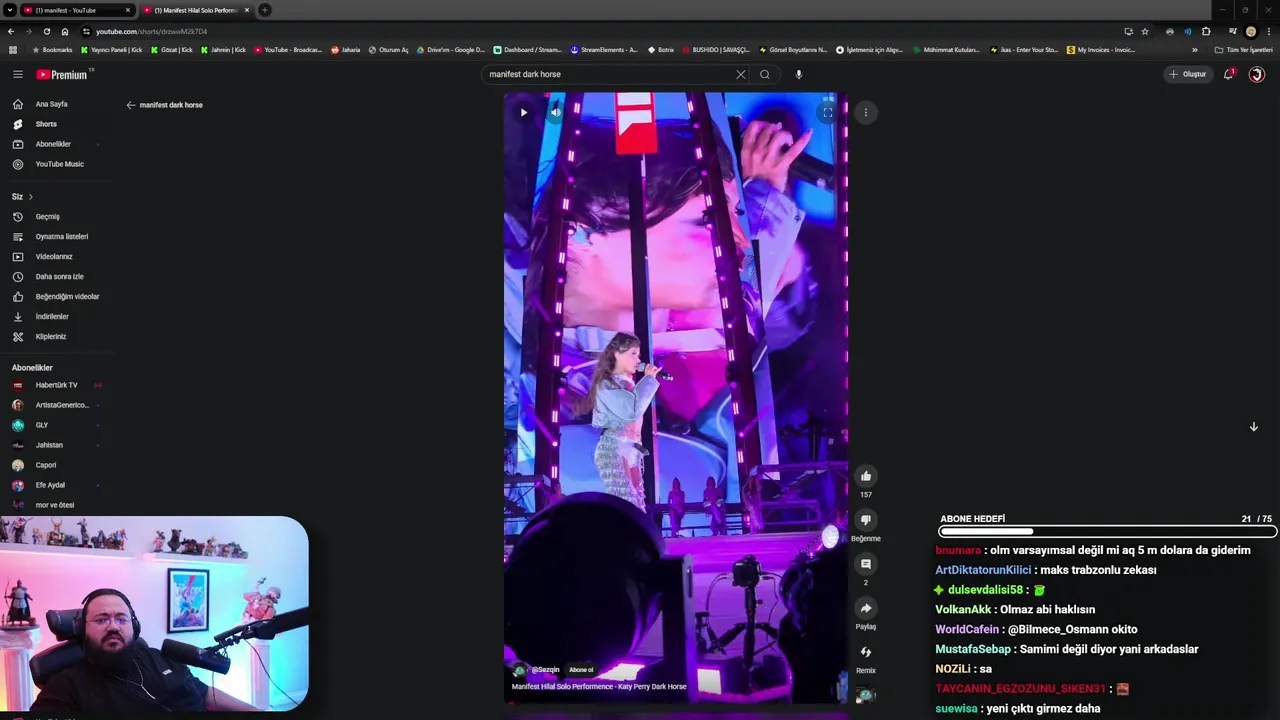Click the YouTube Premium logo
Viewport: 1280px width, 720px height.
[63, 74]
